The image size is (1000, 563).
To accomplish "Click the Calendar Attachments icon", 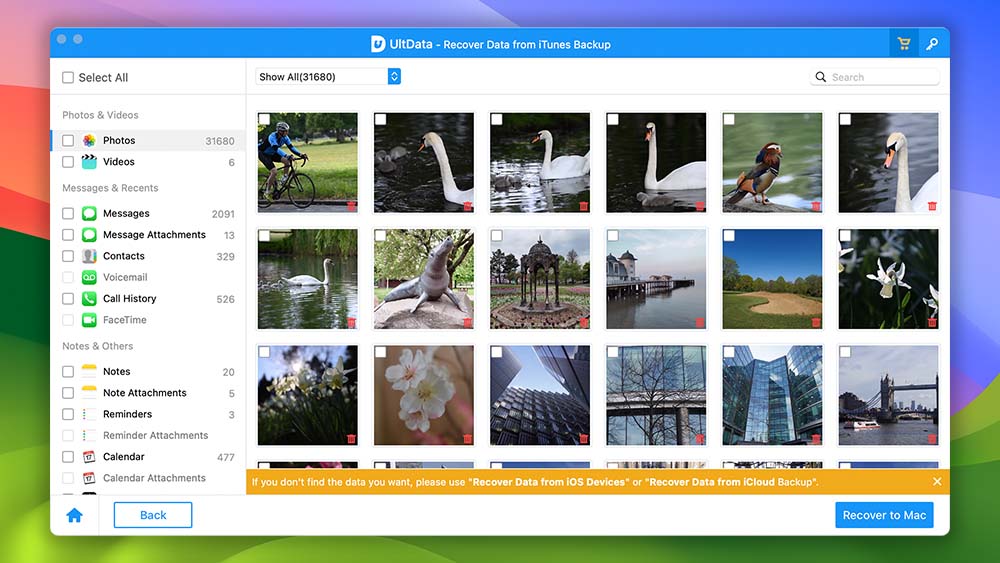I will [89, 478].
